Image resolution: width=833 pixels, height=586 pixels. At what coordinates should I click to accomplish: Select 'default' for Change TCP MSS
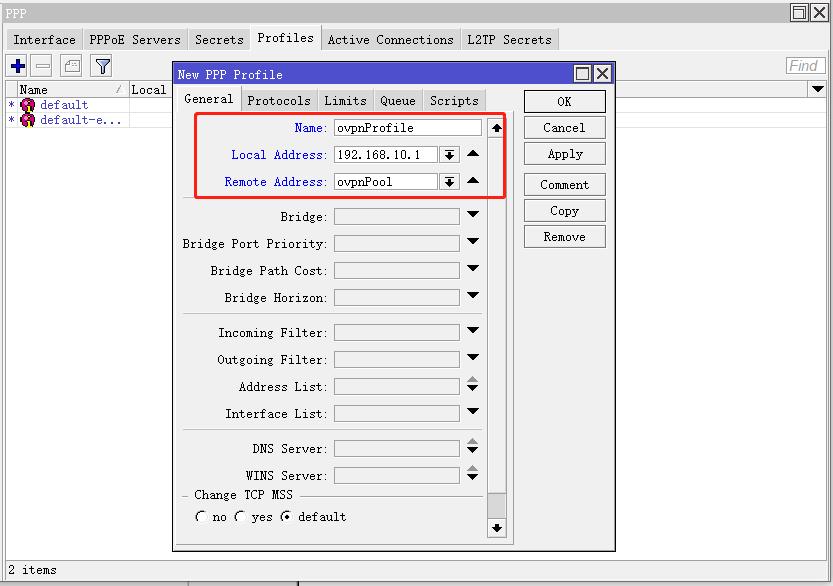coord(287,517)
